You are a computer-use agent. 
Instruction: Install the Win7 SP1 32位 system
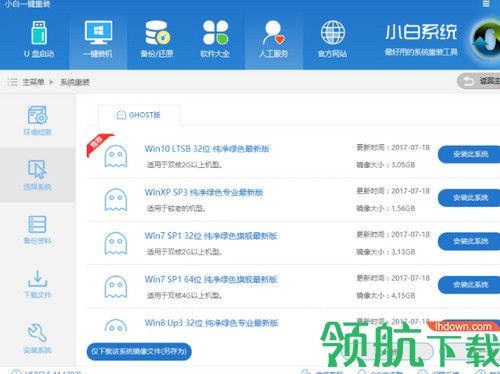(469, 241)
